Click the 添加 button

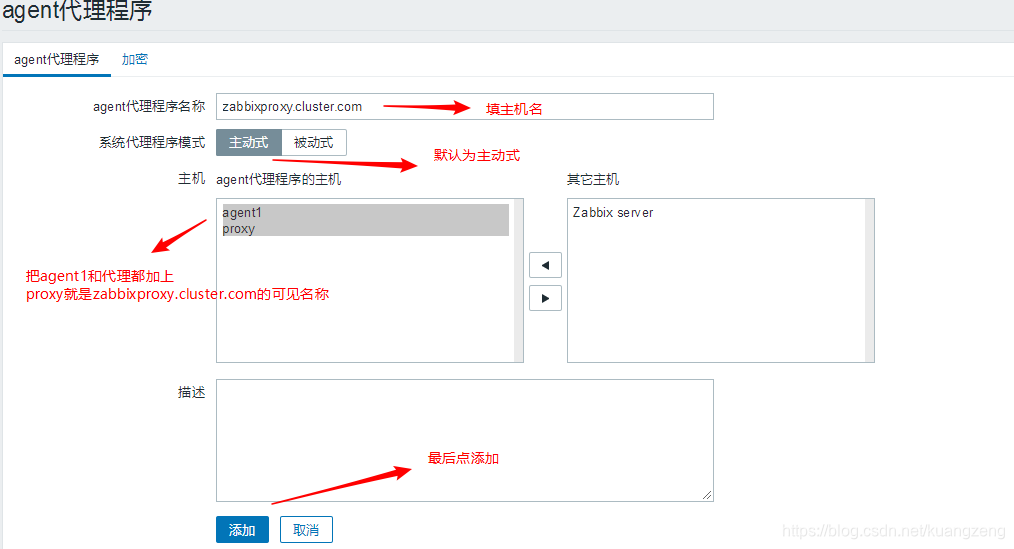pos(242,530)
